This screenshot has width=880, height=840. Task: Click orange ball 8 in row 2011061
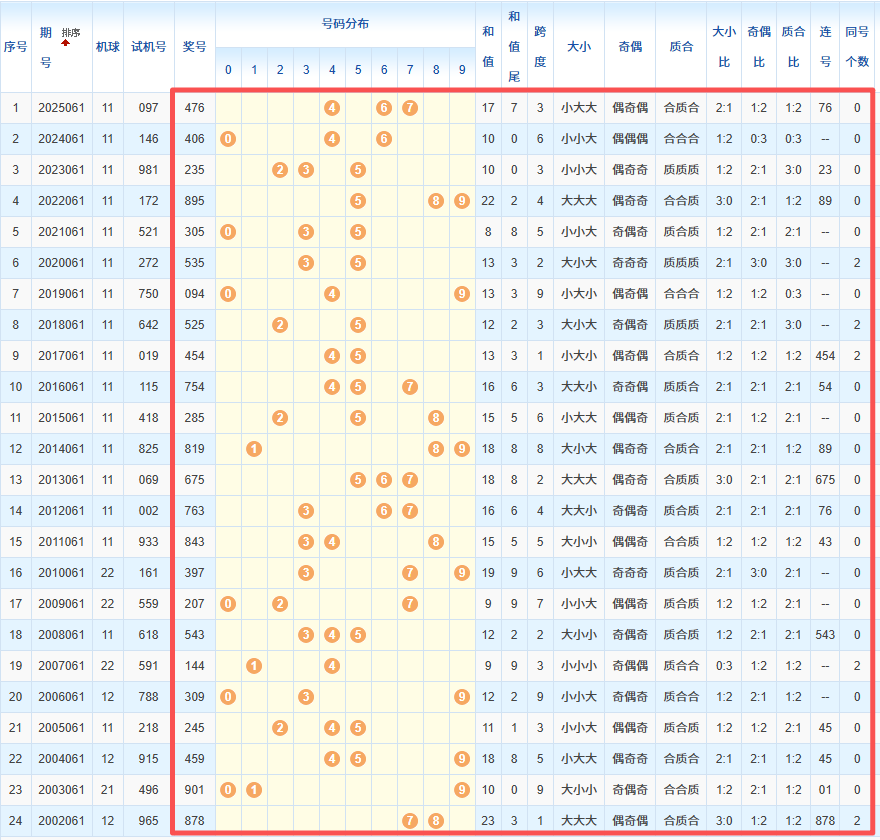tap(436, 542)
